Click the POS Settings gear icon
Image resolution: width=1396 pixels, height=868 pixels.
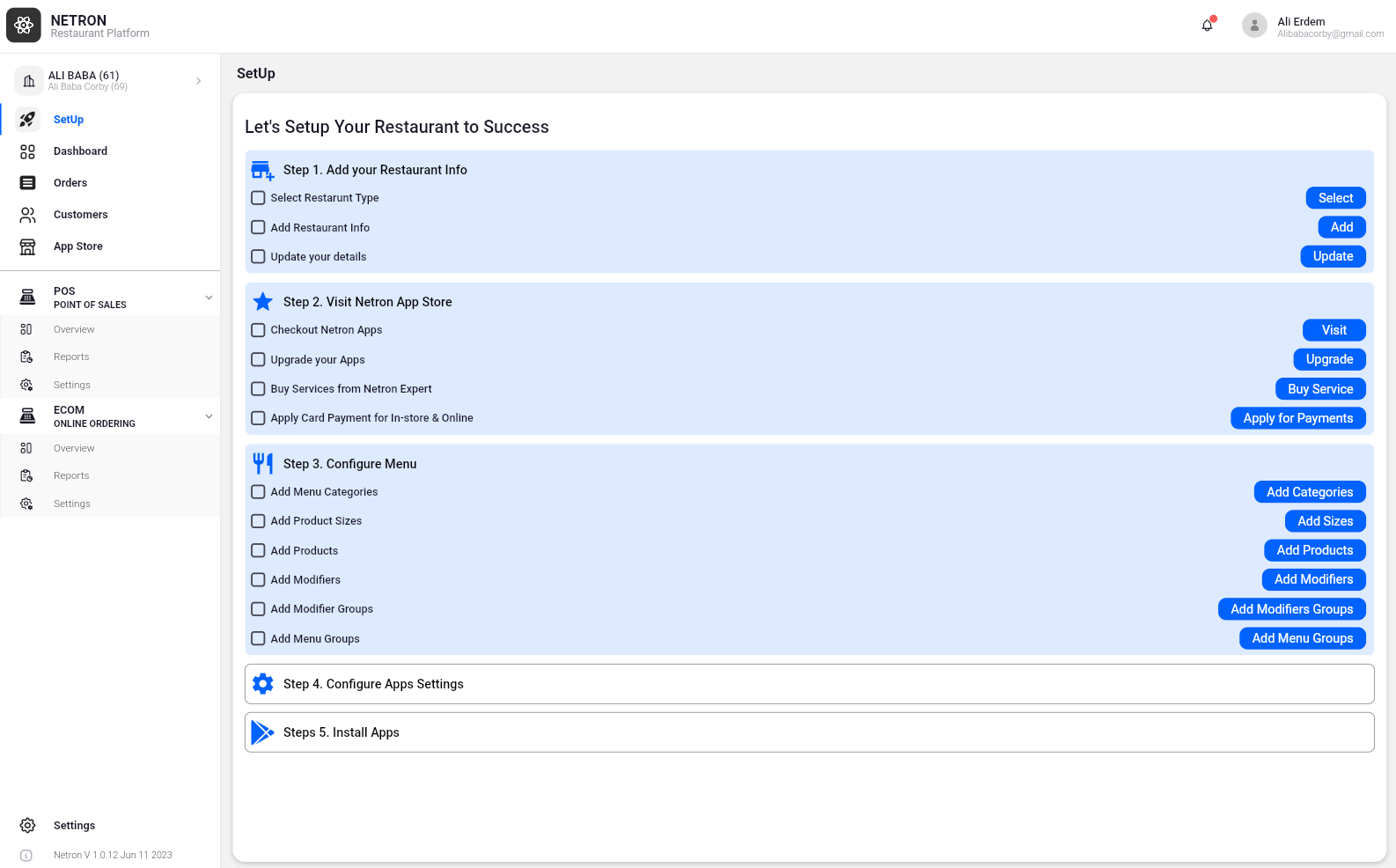point(26,385)
